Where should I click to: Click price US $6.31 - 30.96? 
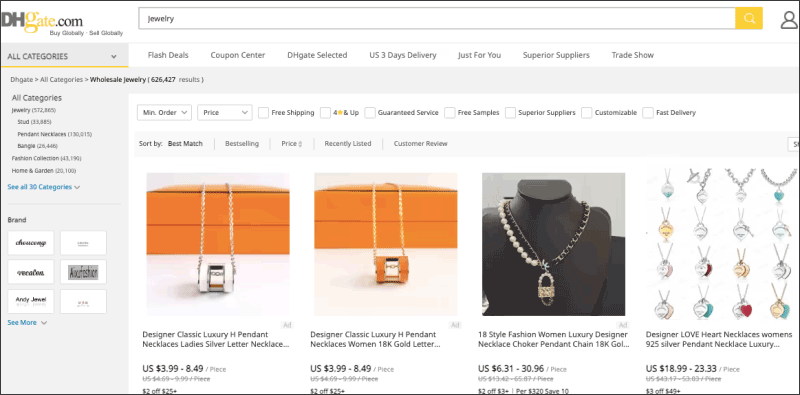511,368
